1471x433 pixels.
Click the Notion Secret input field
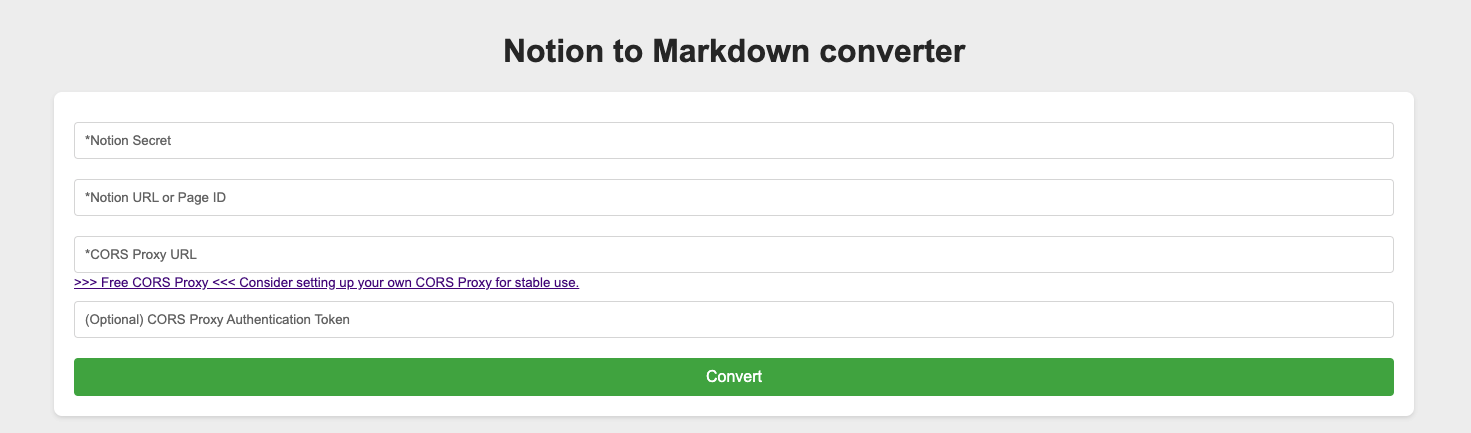(733, 141)
